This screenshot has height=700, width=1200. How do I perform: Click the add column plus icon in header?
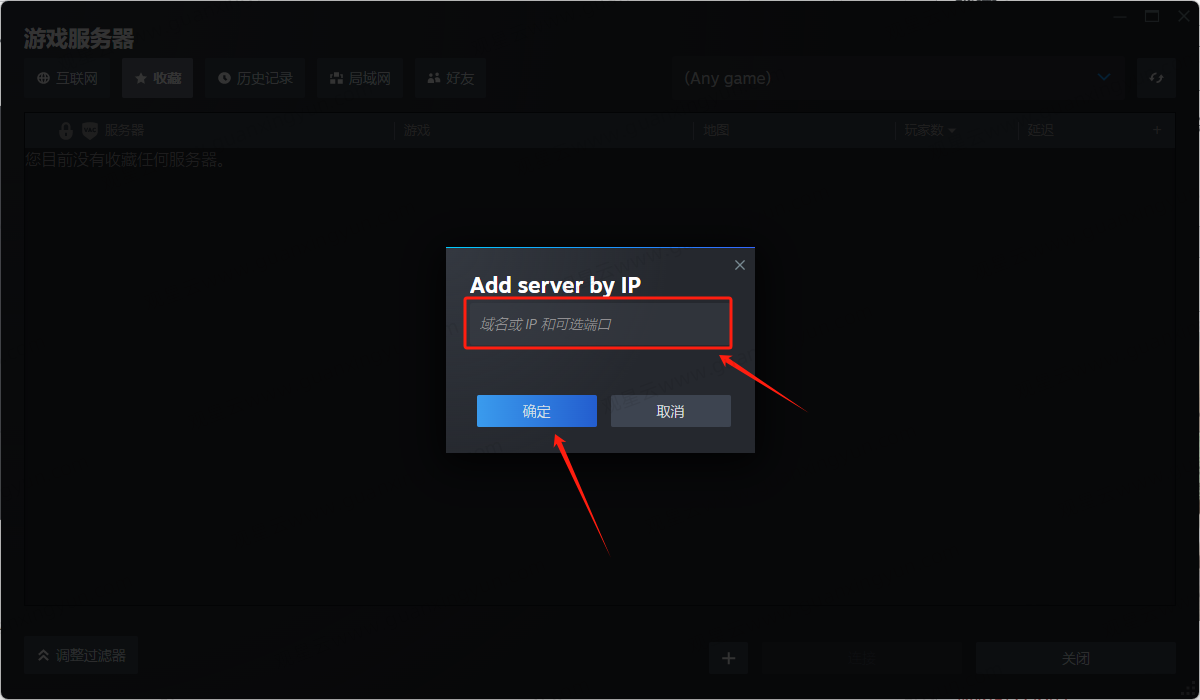1157,129
